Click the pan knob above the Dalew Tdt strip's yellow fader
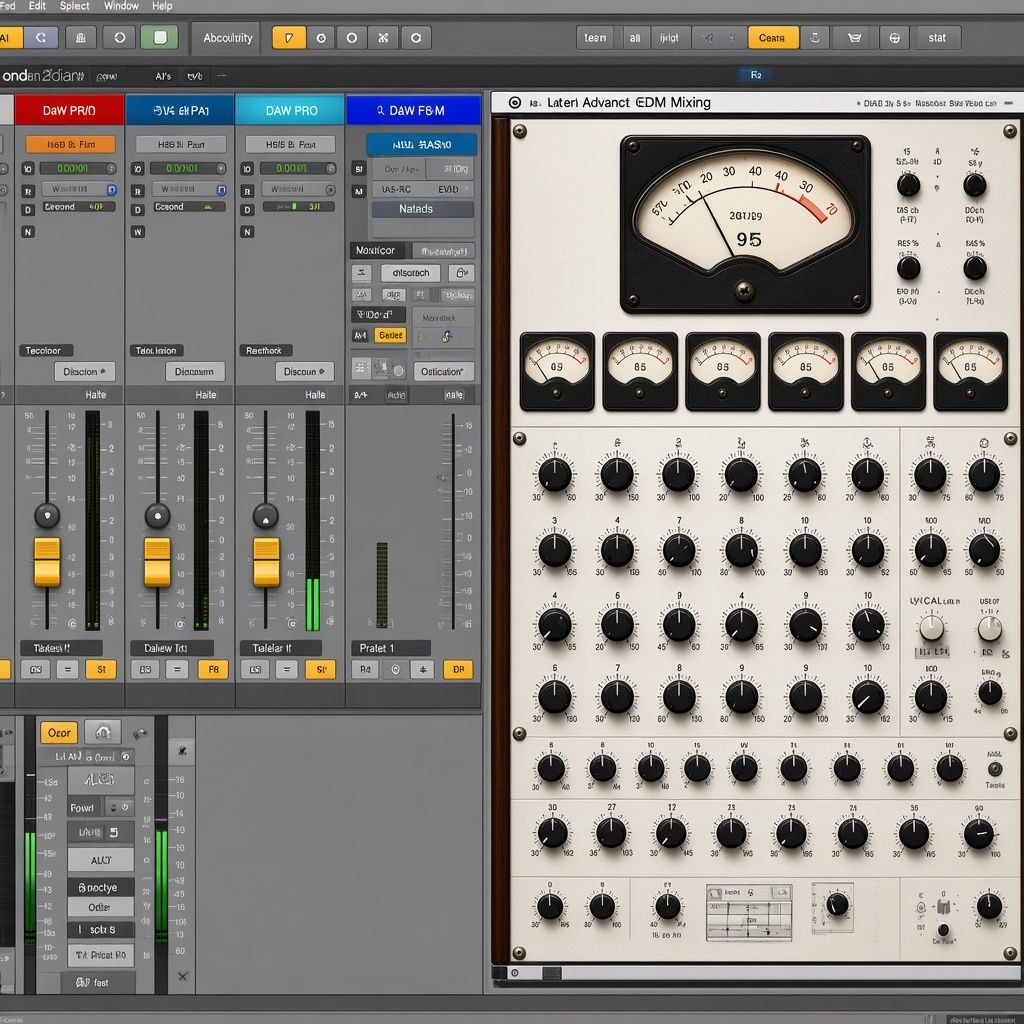The width and height of the screenshot is (1024, 1024). (x=157, y=516)
